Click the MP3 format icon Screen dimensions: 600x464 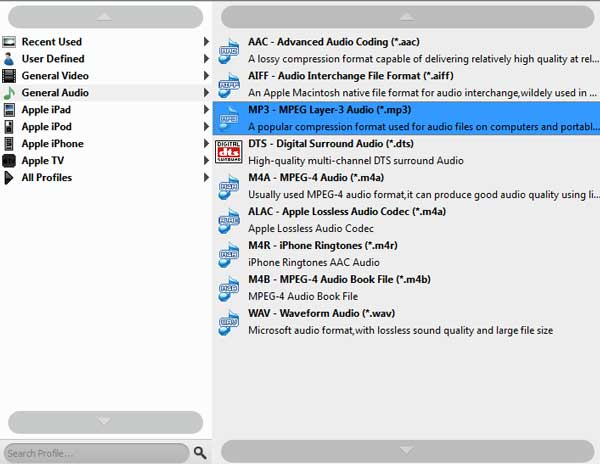[228, 118]
